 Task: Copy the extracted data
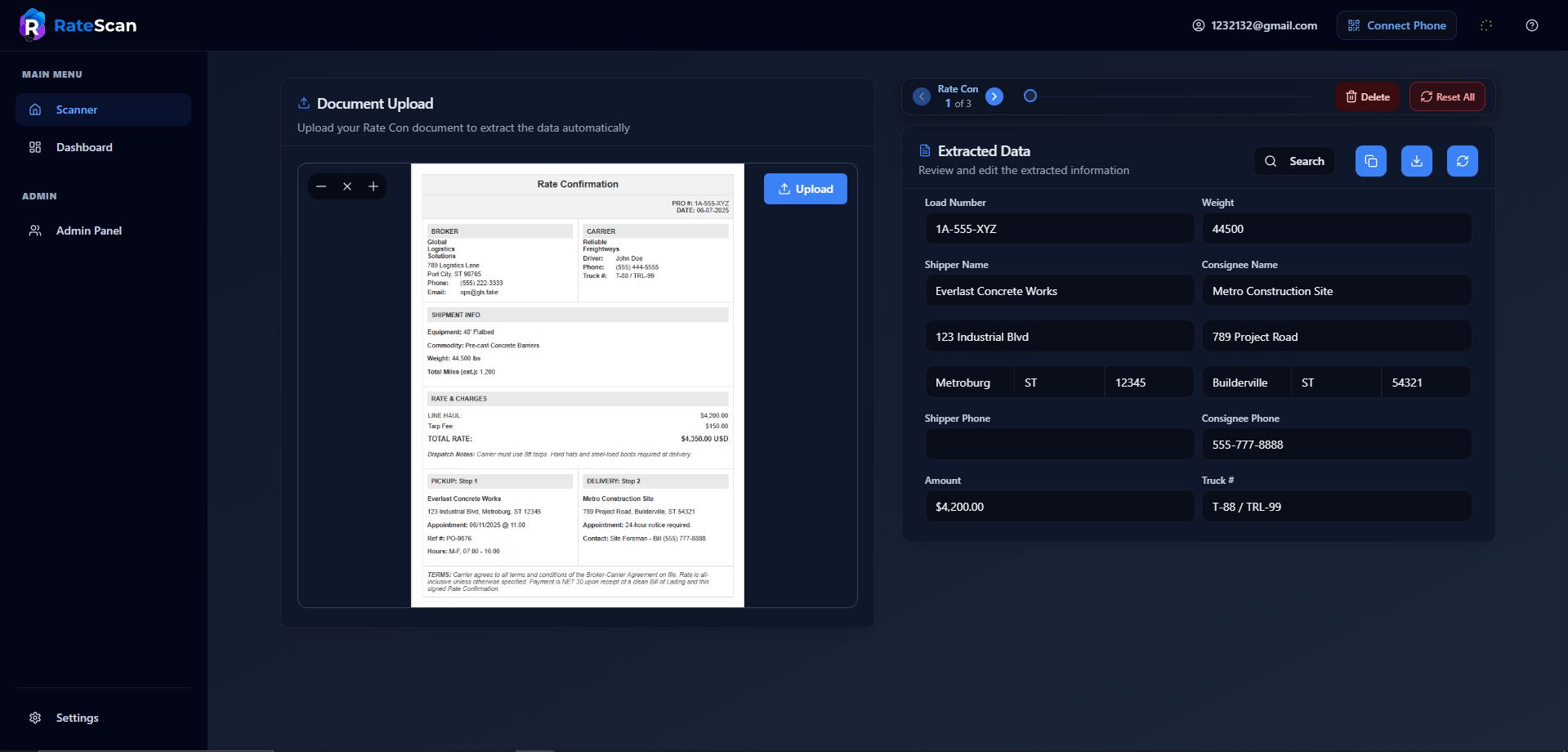[1371, 161]
